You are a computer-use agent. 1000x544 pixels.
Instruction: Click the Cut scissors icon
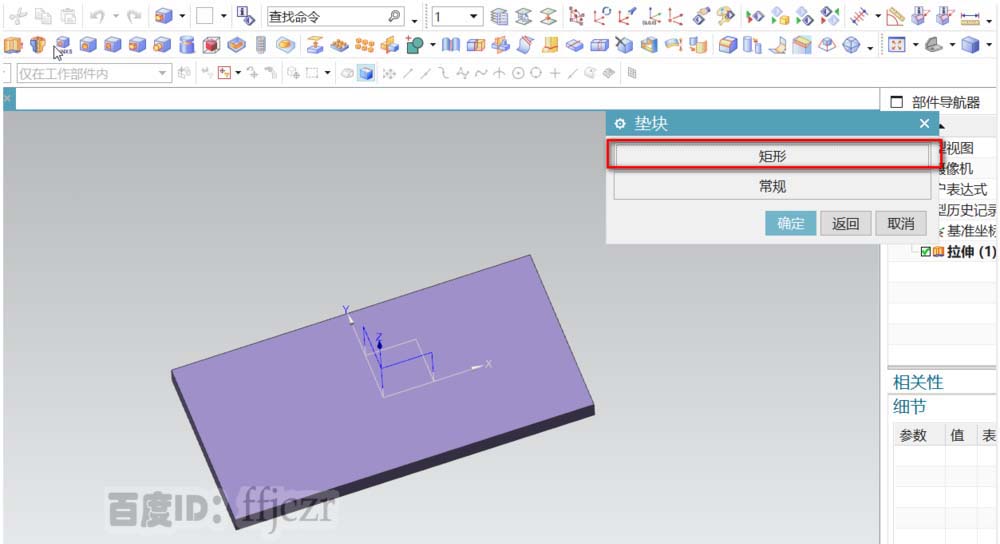click(x=18, y=16)
